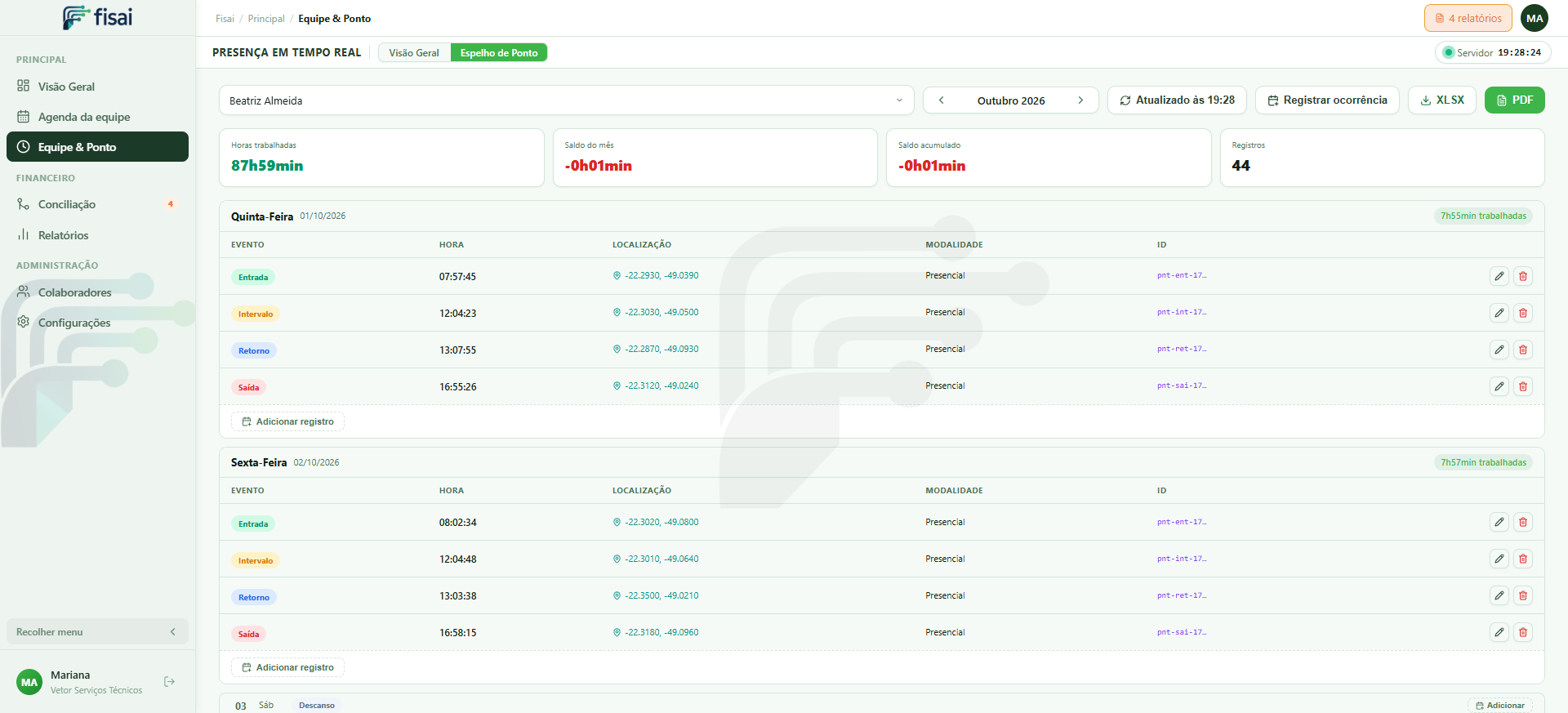This screenshot has height=713, width=1568.
Task: Open Conciliação in the sidebar
Action: (x=97, y=204)
